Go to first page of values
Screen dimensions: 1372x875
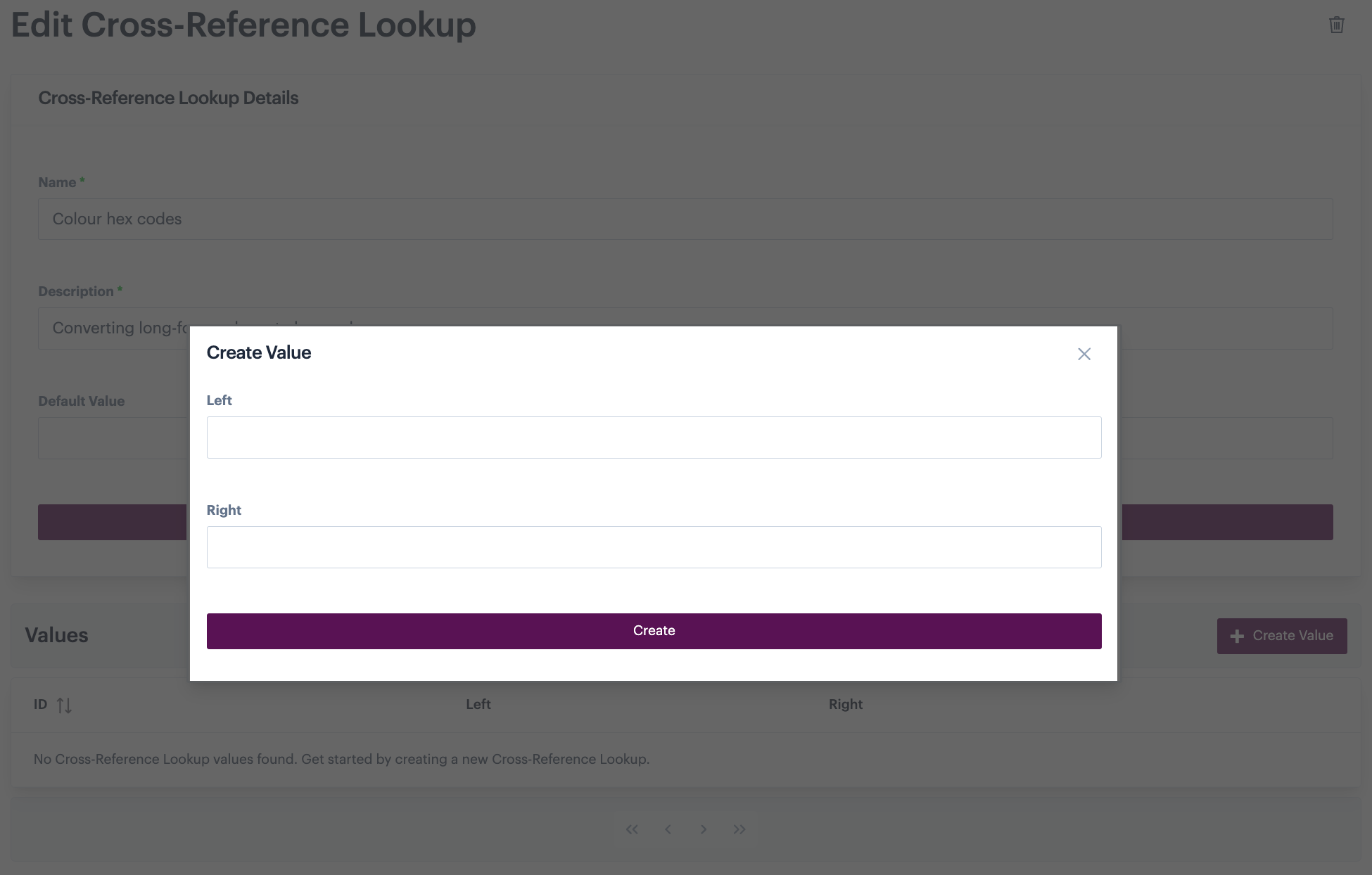click(632, 829)
